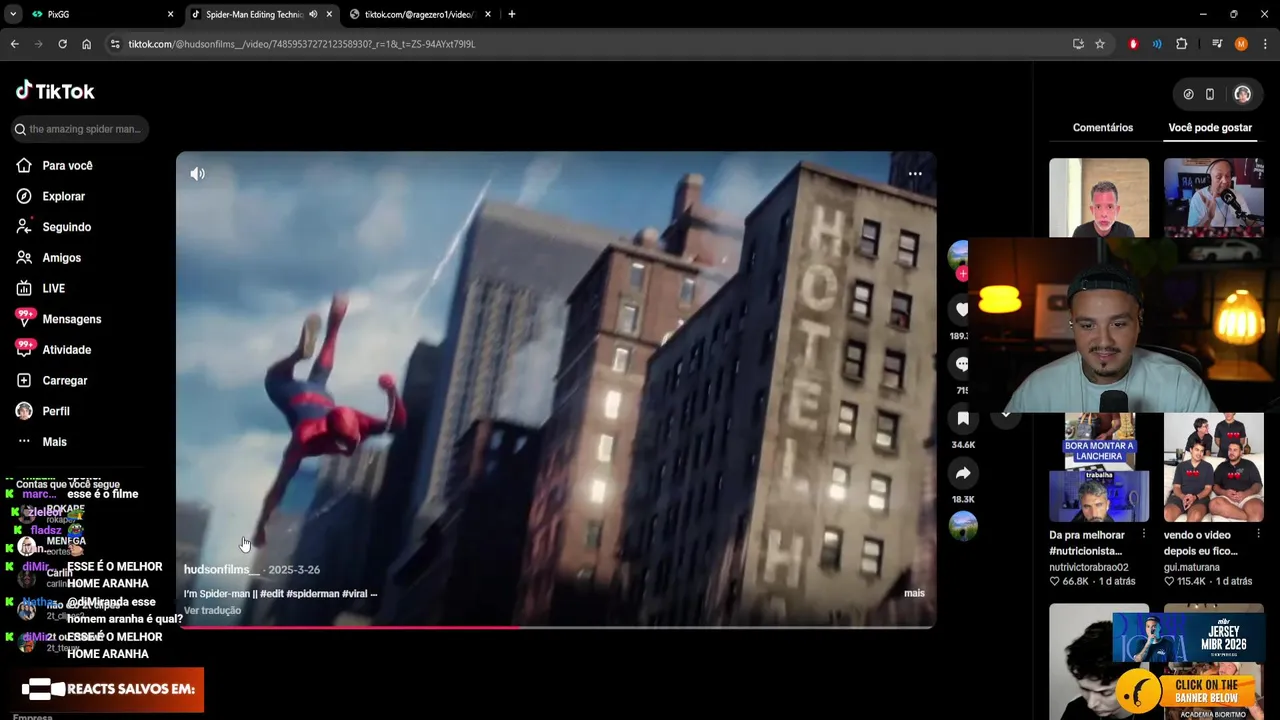Open the round sound disc below share
Viewport: 1280px width, 720px height.
962,526
